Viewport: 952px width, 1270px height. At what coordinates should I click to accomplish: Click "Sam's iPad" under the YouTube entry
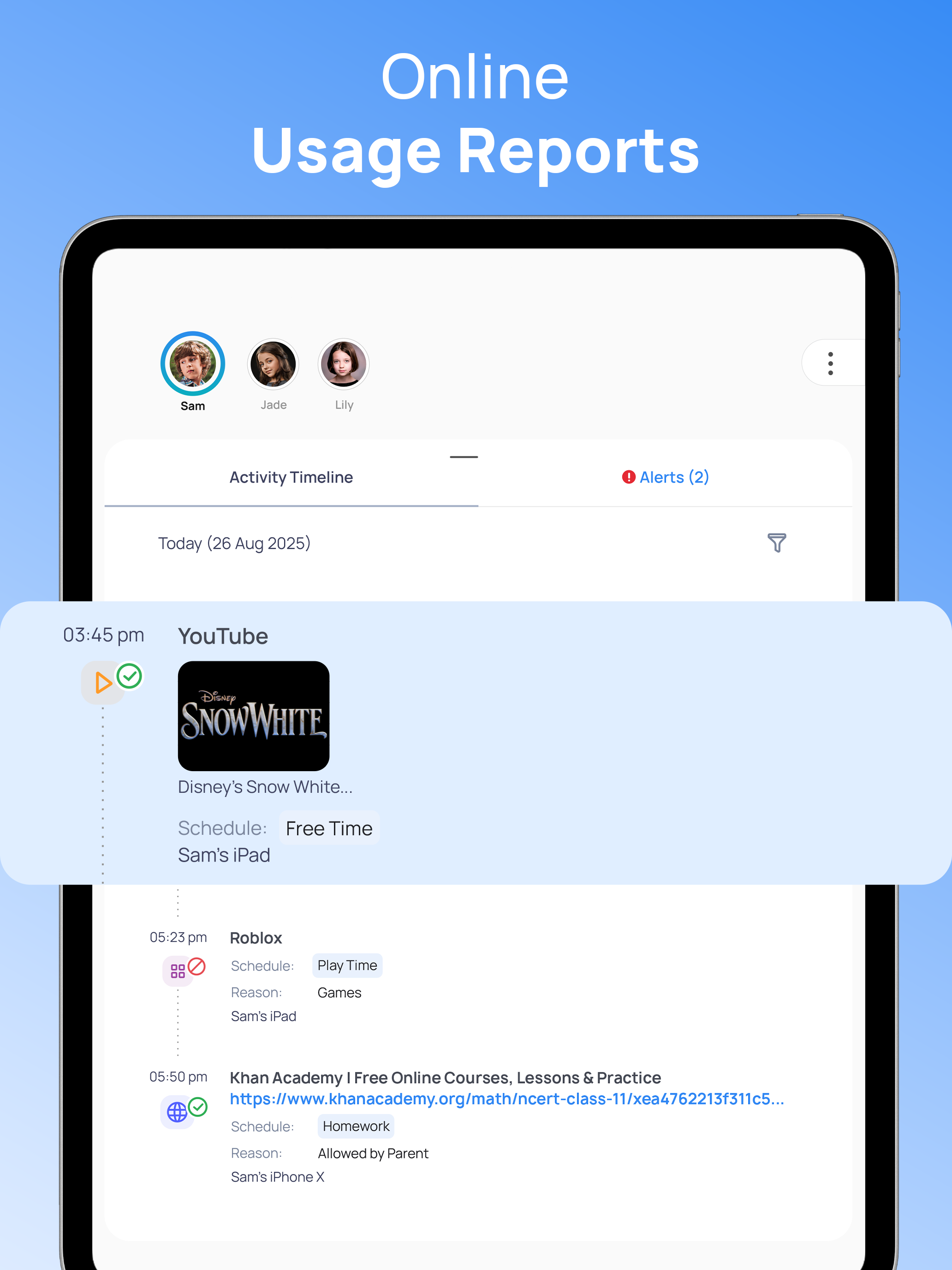(224, 855)
